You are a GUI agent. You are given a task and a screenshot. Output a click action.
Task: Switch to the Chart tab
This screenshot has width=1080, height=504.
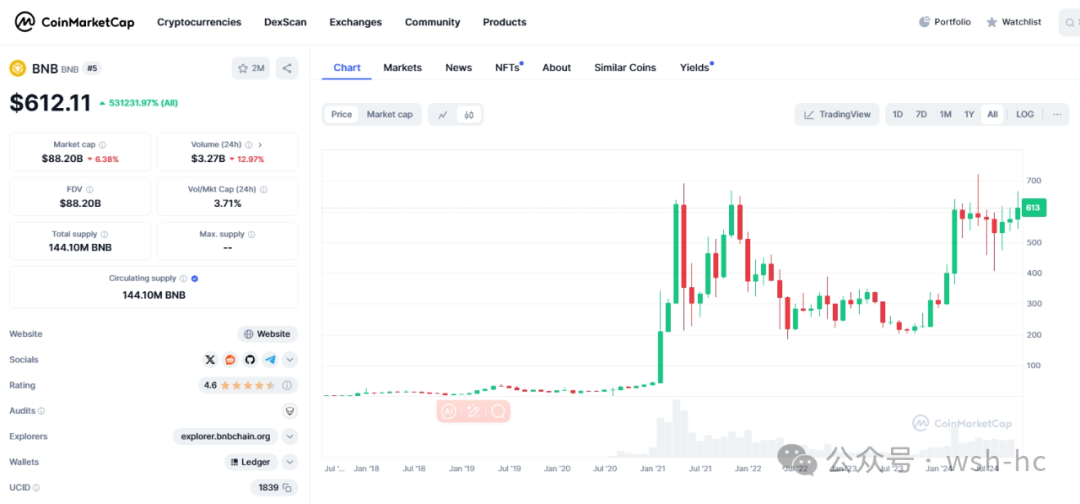347,67
